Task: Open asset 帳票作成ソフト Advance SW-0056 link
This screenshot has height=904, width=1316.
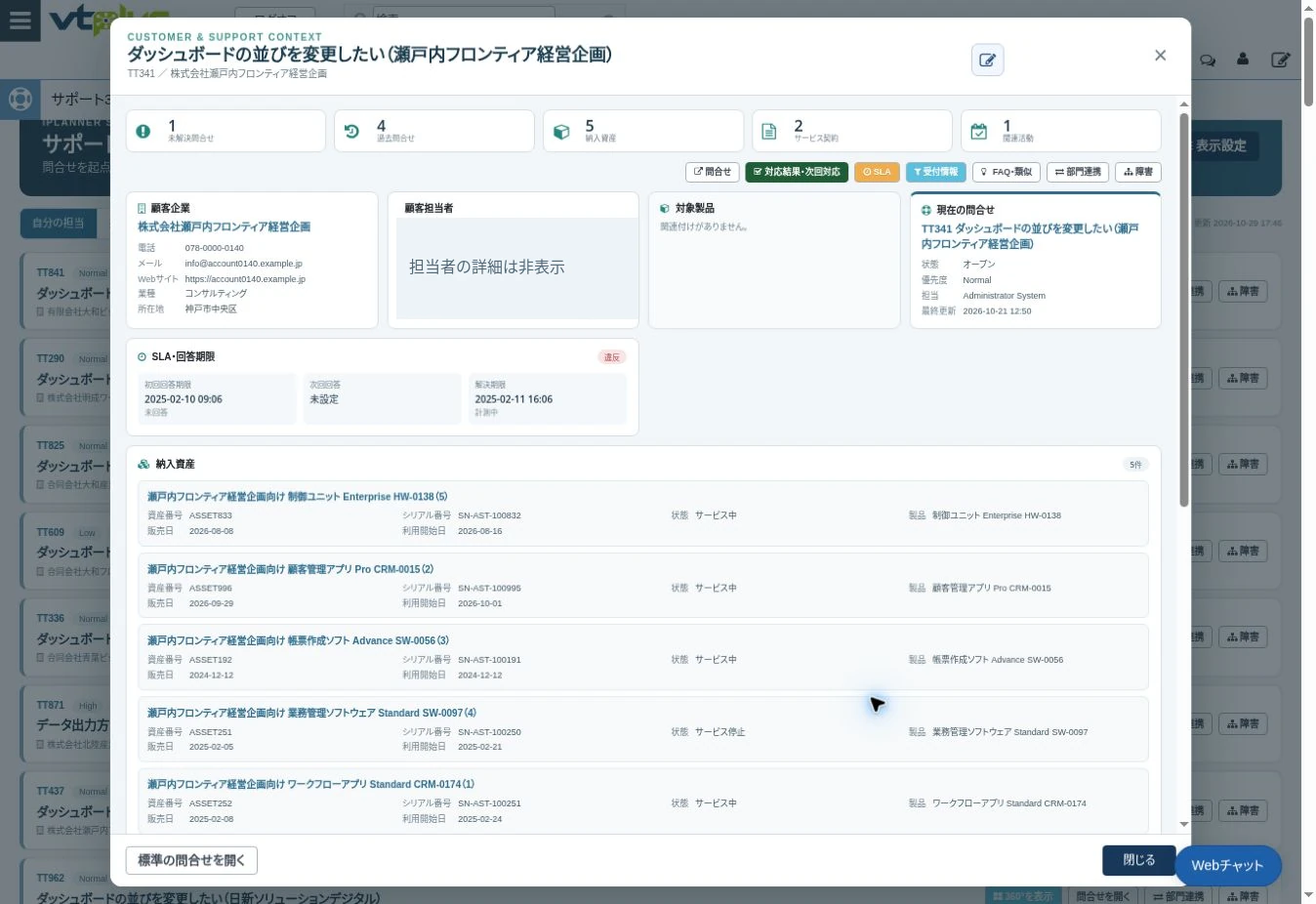Action: tap(299, 640)
